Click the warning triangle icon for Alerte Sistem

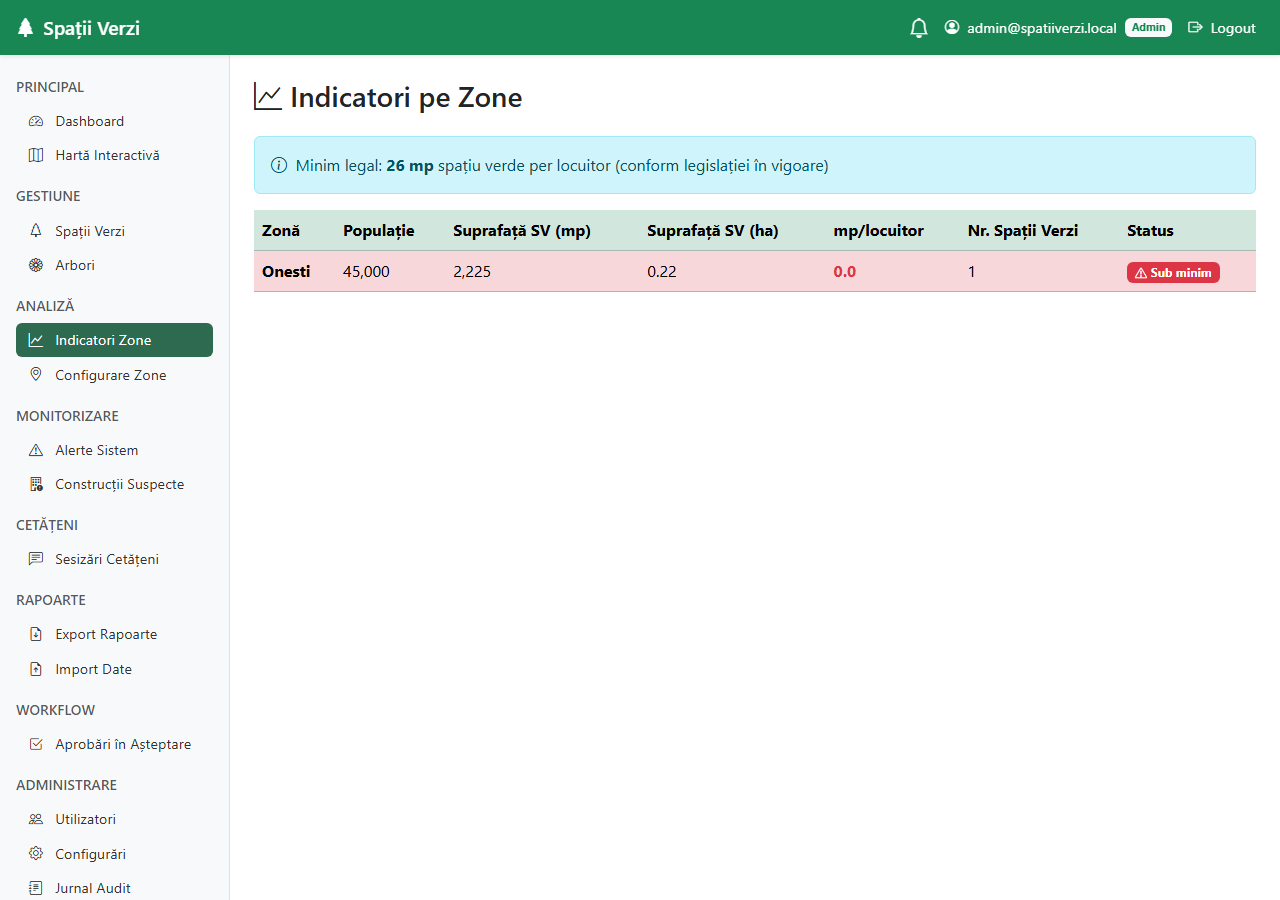pyautogui.click(x=36, y=450)
